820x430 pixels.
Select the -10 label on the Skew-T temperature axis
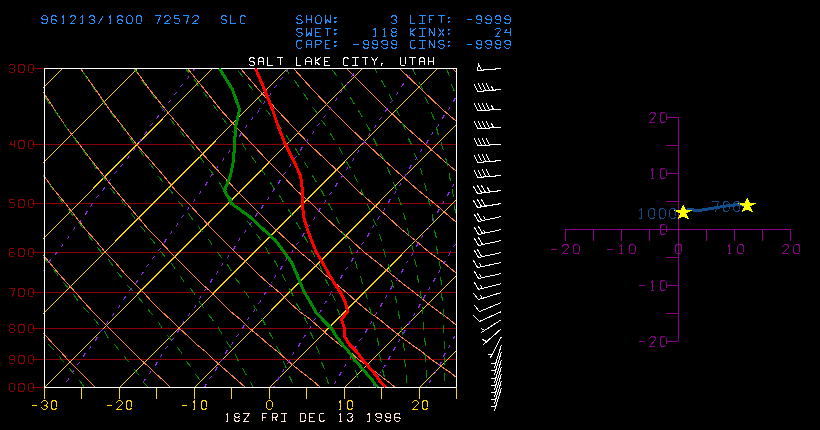pyautogui.click(x=195, y=405)
